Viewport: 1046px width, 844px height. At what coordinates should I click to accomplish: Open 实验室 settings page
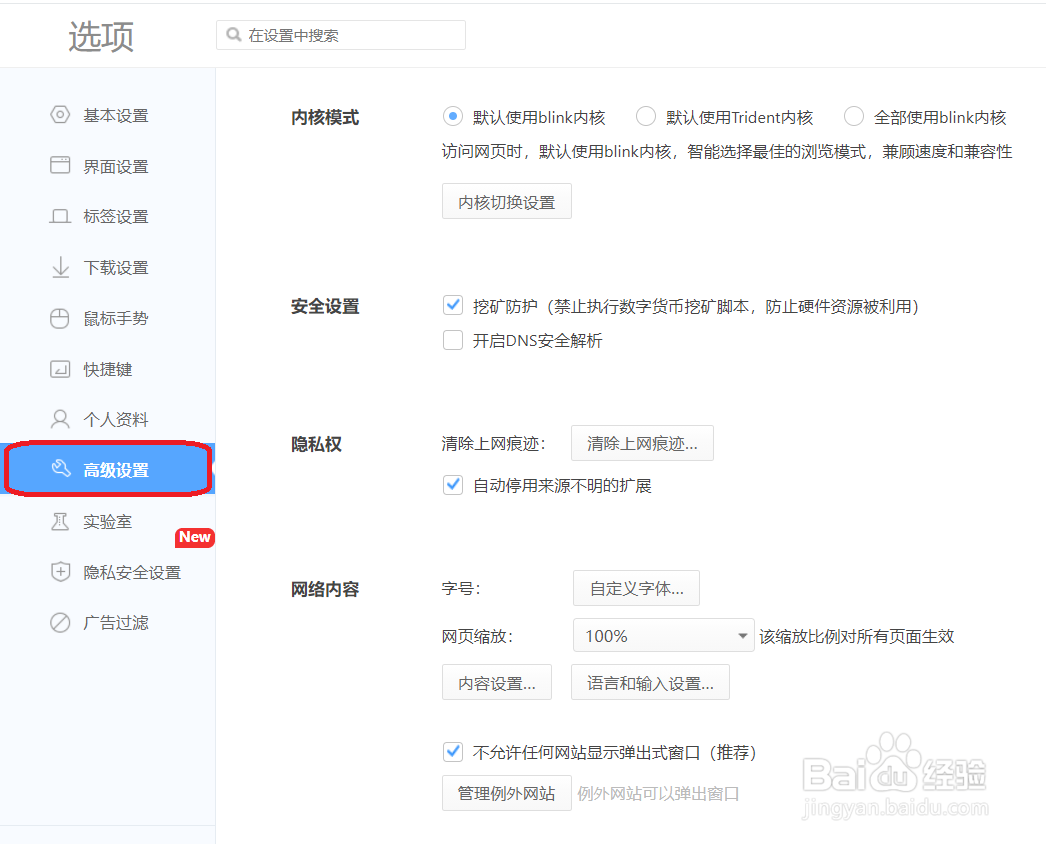coord(107,521)
